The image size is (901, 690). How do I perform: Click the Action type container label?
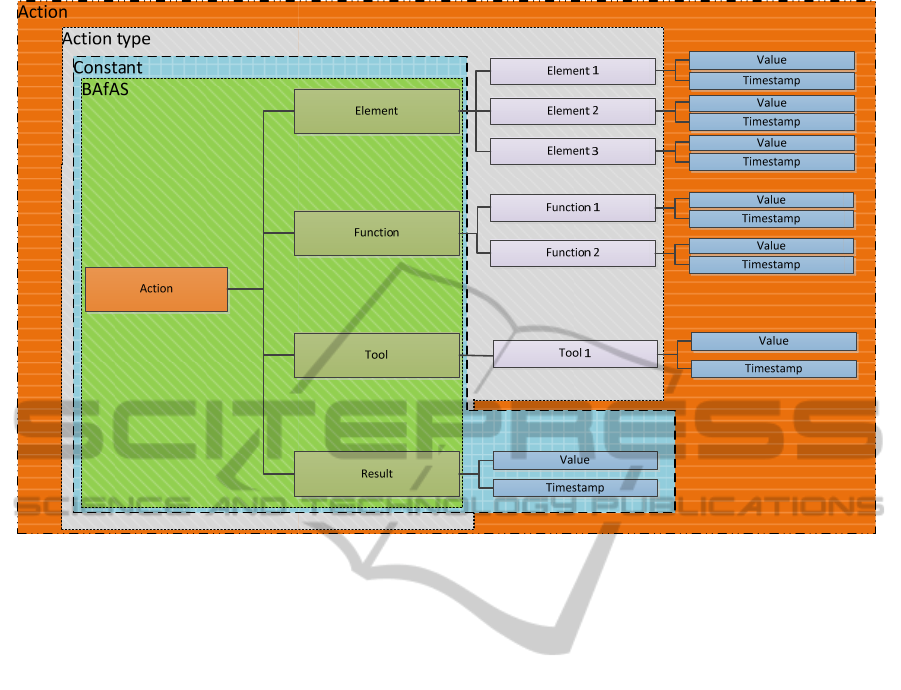[107, 39]
